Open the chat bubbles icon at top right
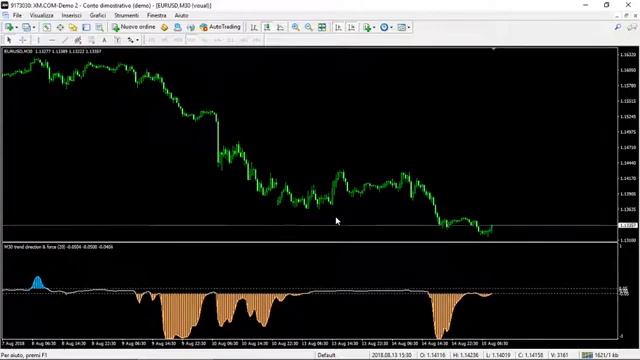The image size is (640, 360). click(632, 27)
